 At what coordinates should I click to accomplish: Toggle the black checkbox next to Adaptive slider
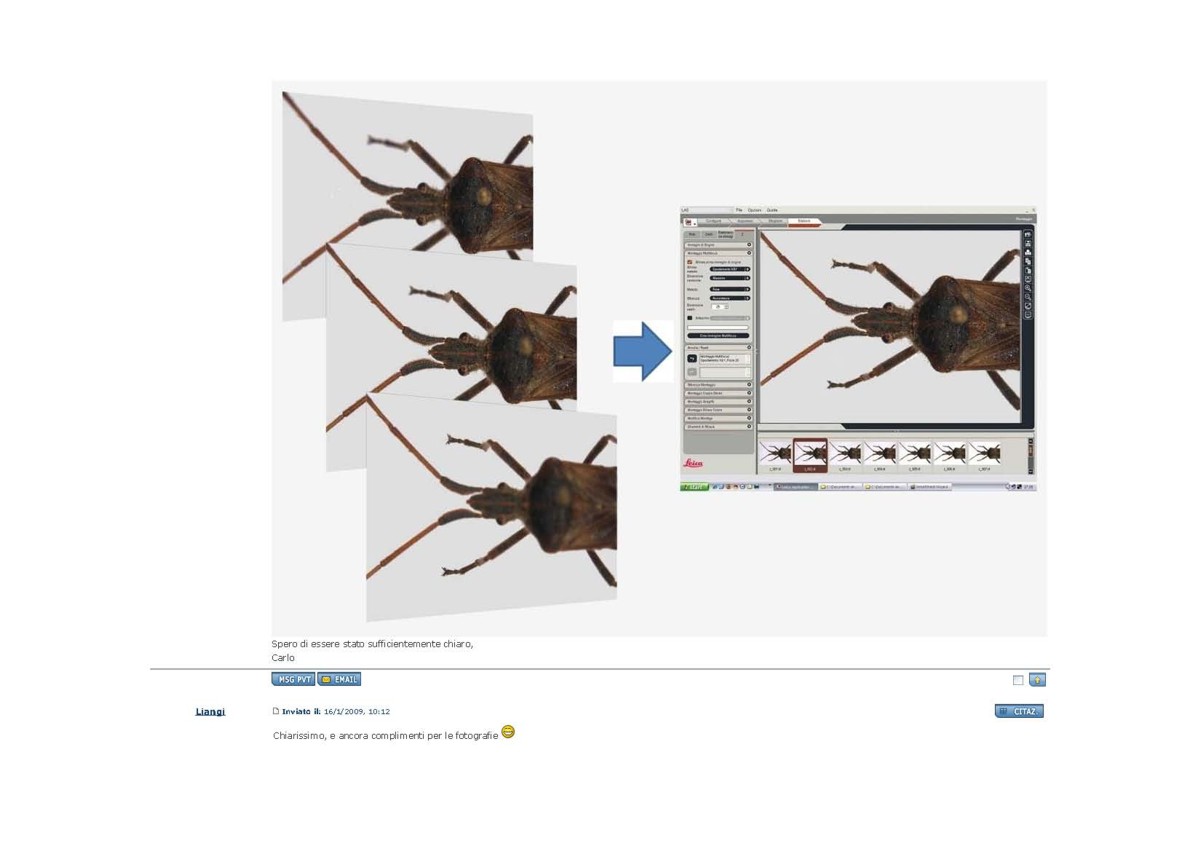point(689,318)
